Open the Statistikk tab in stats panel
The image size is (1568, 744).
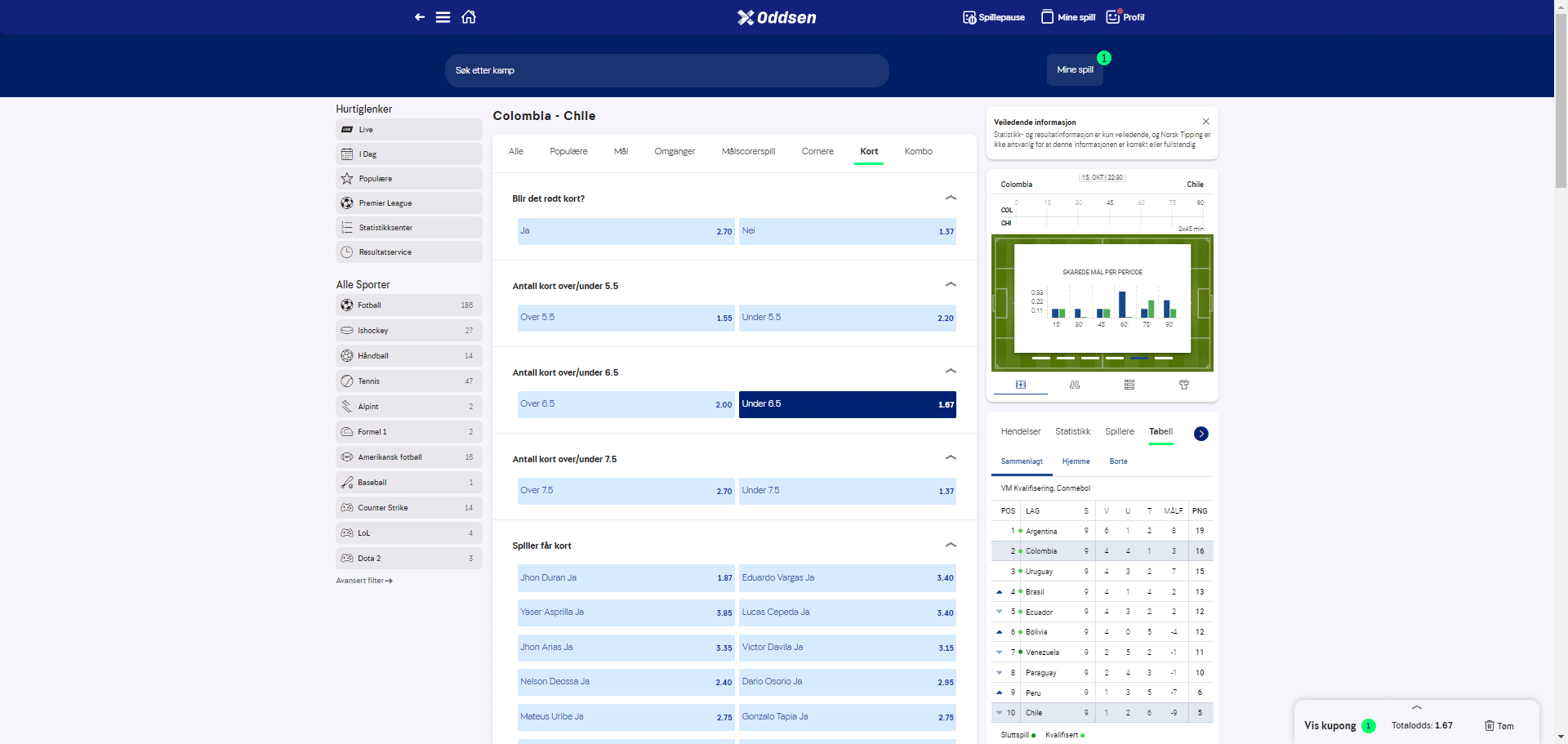[x=1072, y=431]
